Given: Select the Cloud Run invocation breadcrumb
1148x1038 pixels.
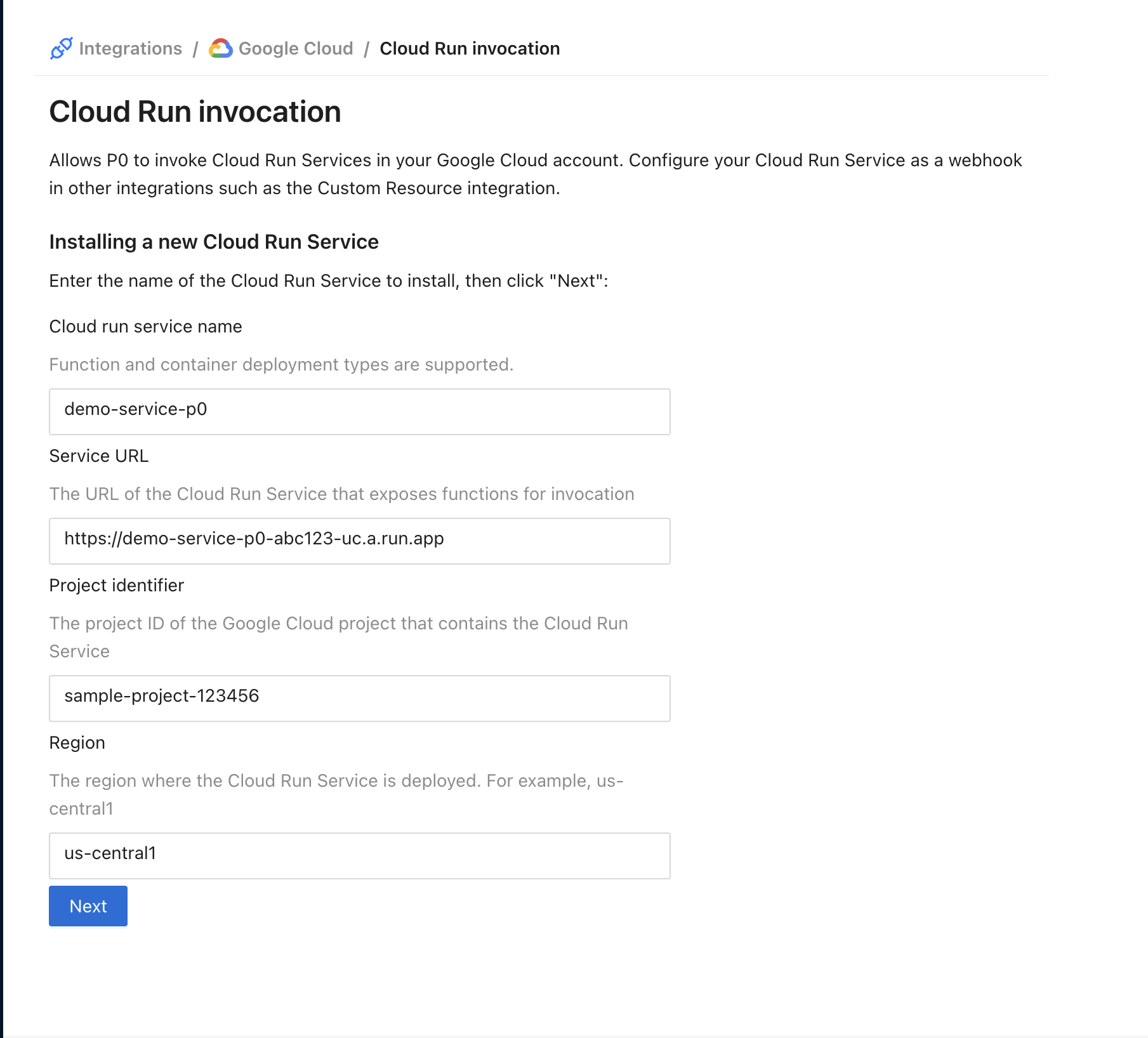Looking at the screenshot, I should point(469,48).
